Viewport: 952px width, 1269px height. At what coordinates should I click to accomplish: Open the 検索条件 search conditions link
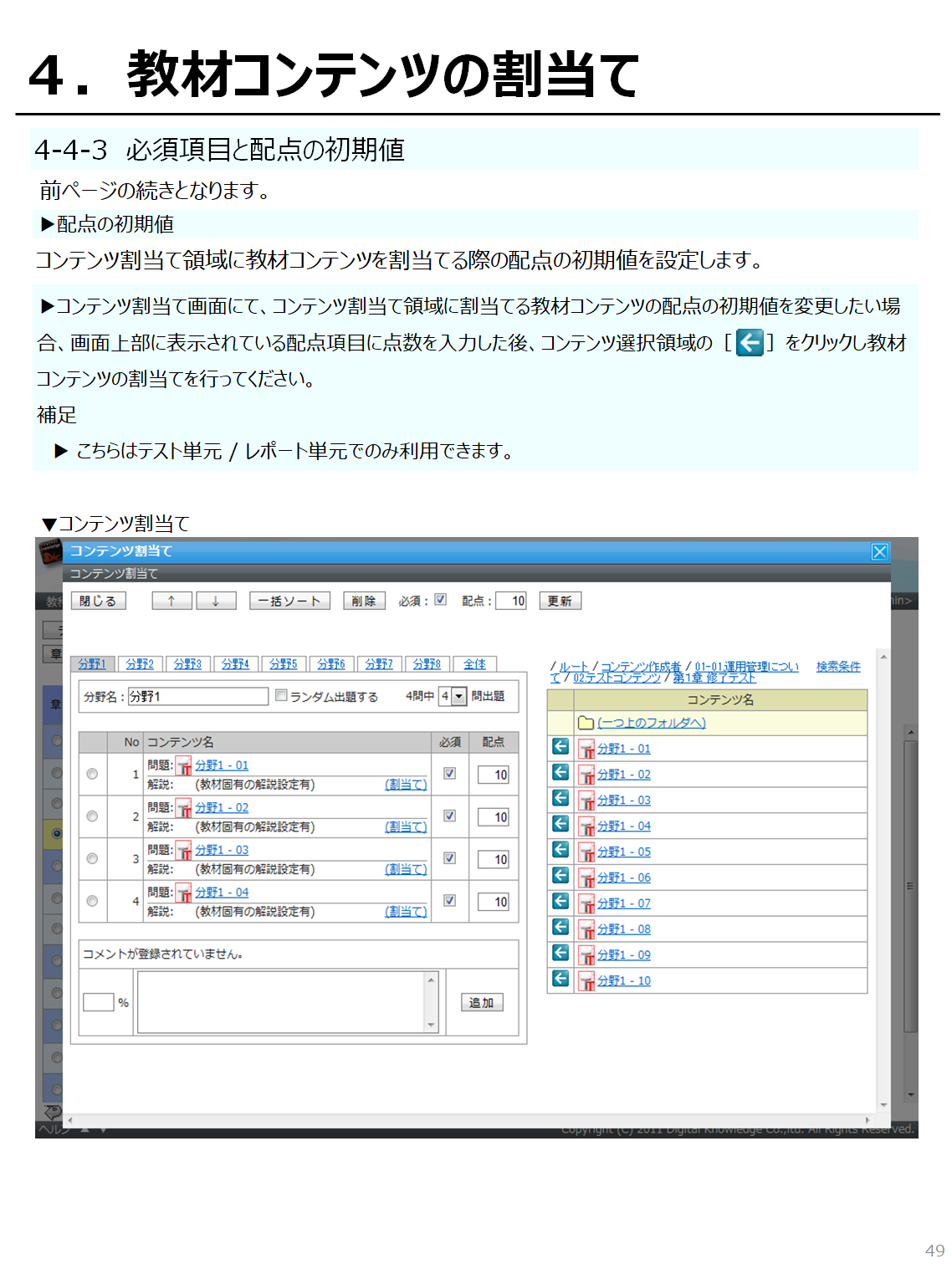pos(837,666)
